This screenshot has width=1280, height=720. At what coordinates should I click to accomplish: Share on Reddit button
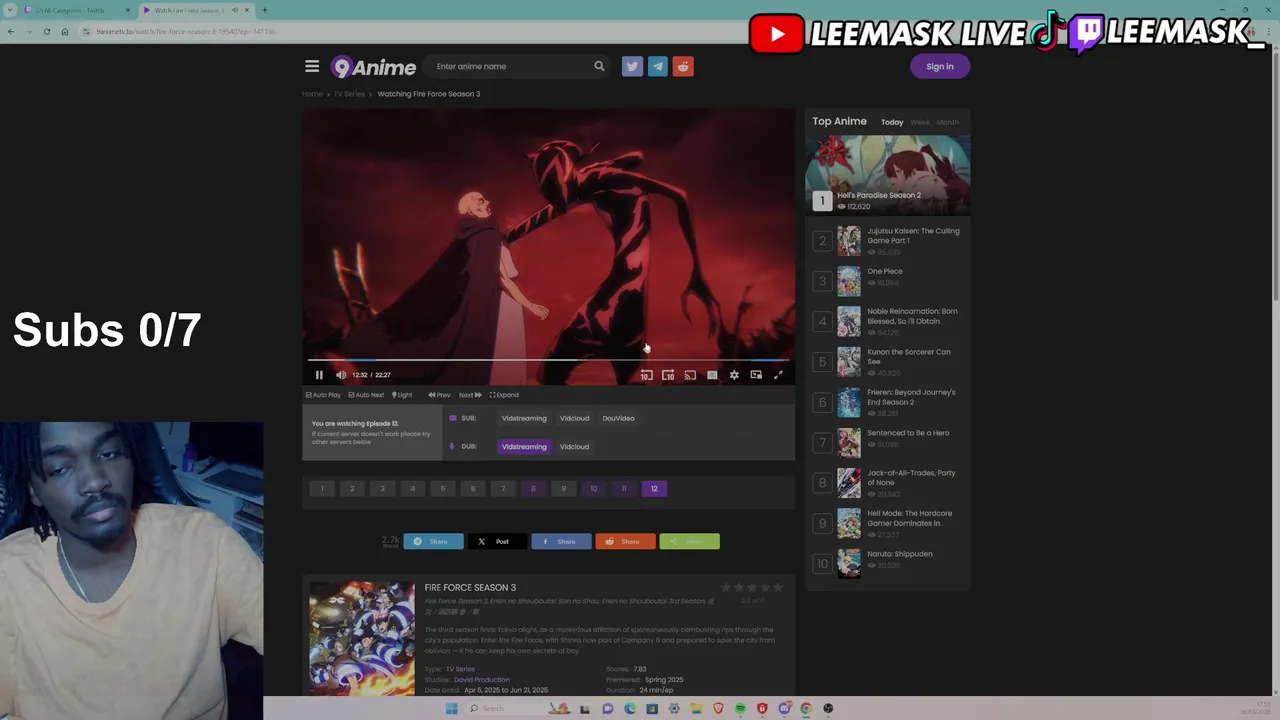(625, 542)
